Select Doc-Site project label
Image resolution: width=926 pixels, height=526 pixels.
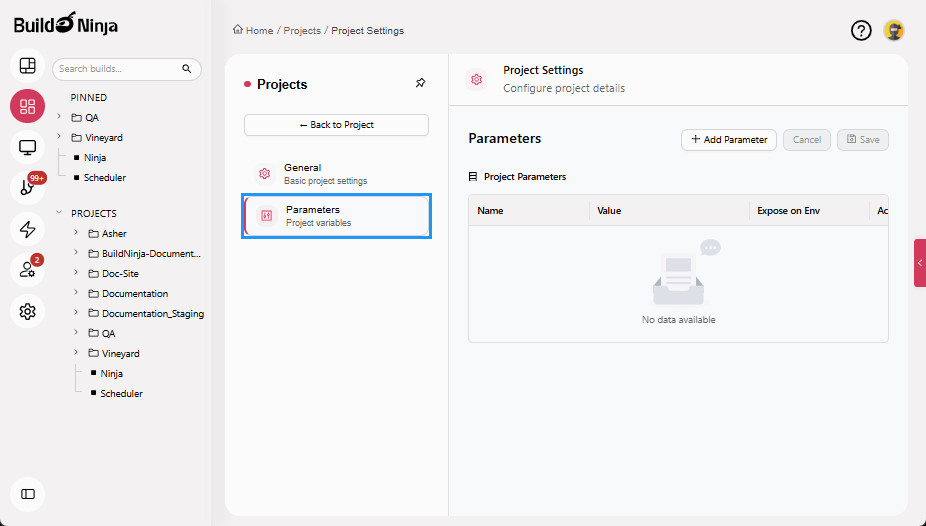tap(120, 274)
